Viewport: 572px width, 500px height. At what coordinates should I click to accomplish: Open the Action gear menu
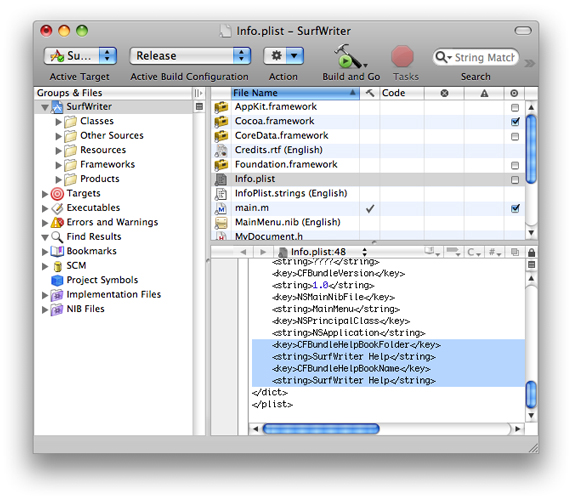click(x=283, y=56)
